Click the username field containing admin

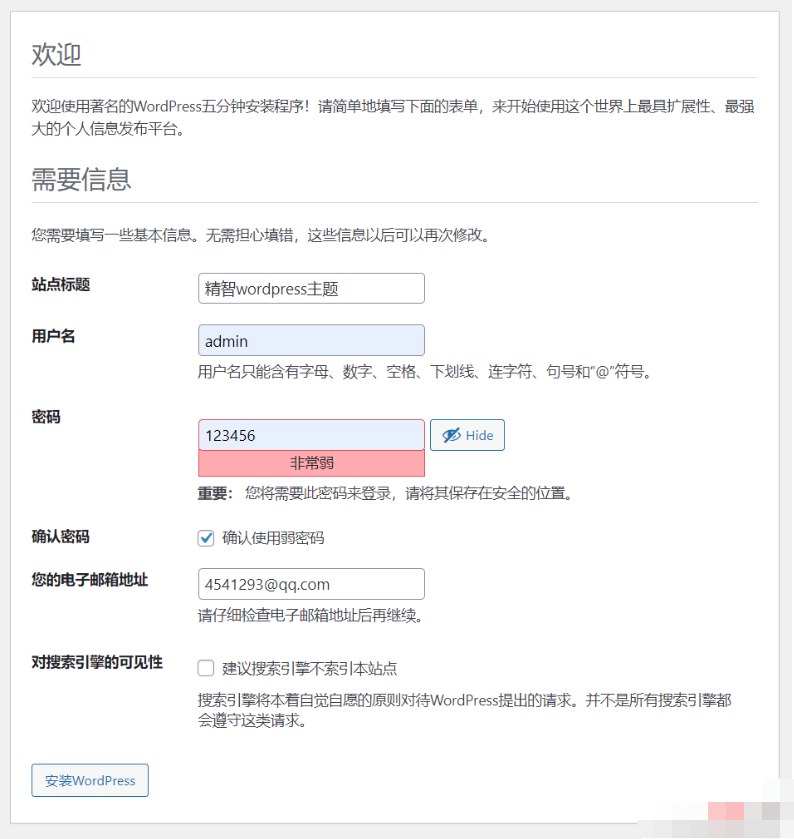click(311, 340)
